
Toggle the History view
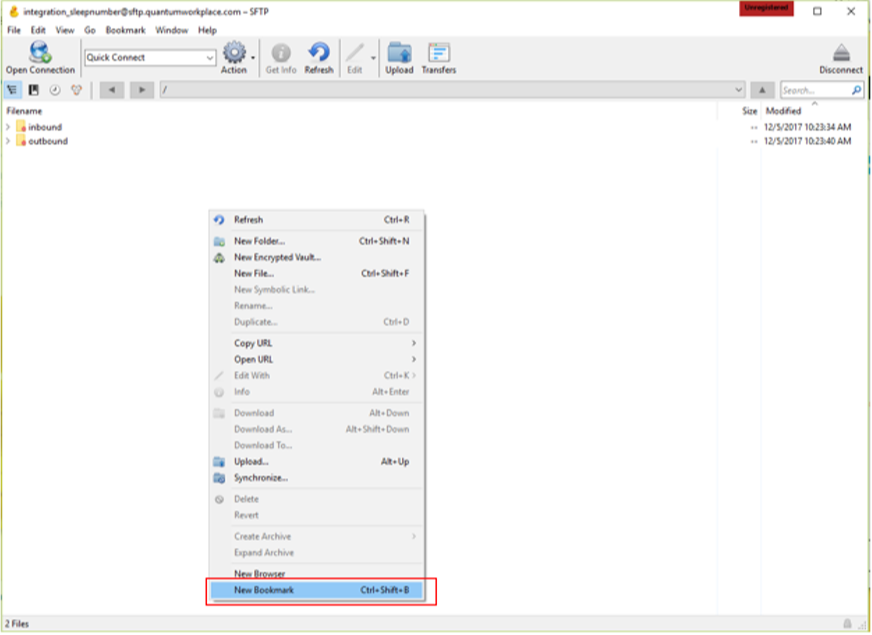tap(53, 89)
